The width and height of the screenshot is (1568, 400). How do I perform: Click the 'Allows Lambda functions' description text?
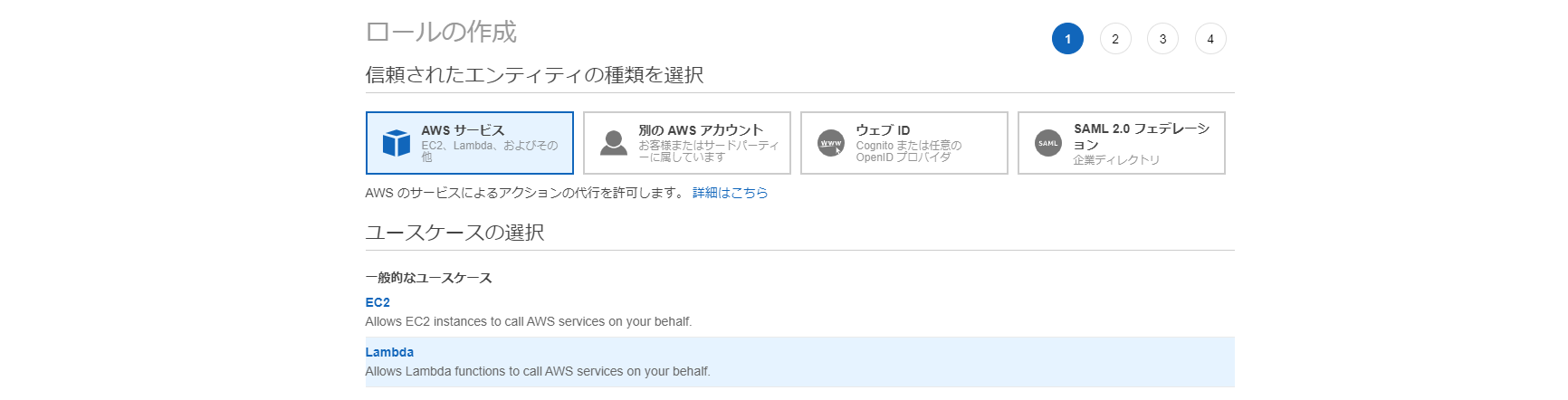pos(537,371)
